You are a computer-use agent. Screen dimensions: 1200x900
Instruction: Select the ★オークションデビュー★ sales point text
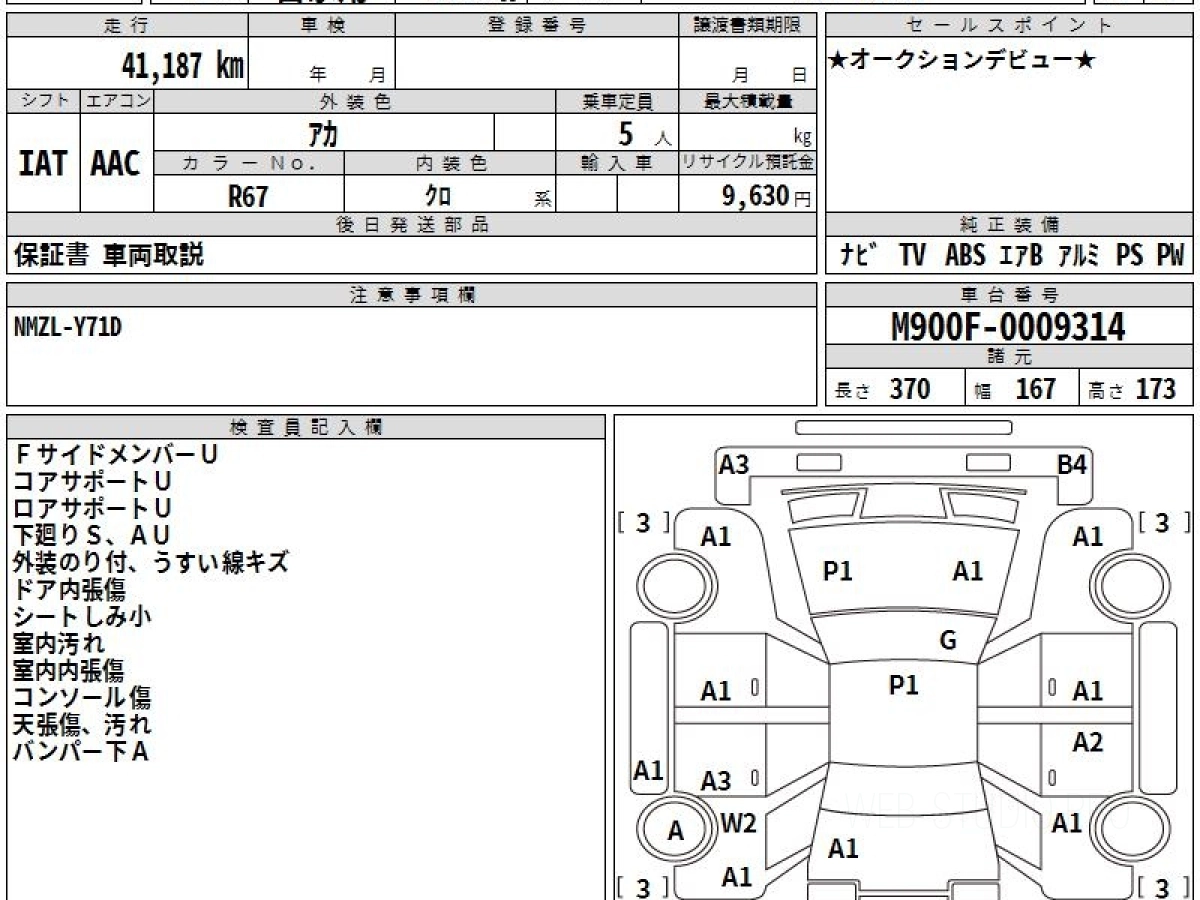(x=962, y=61)
